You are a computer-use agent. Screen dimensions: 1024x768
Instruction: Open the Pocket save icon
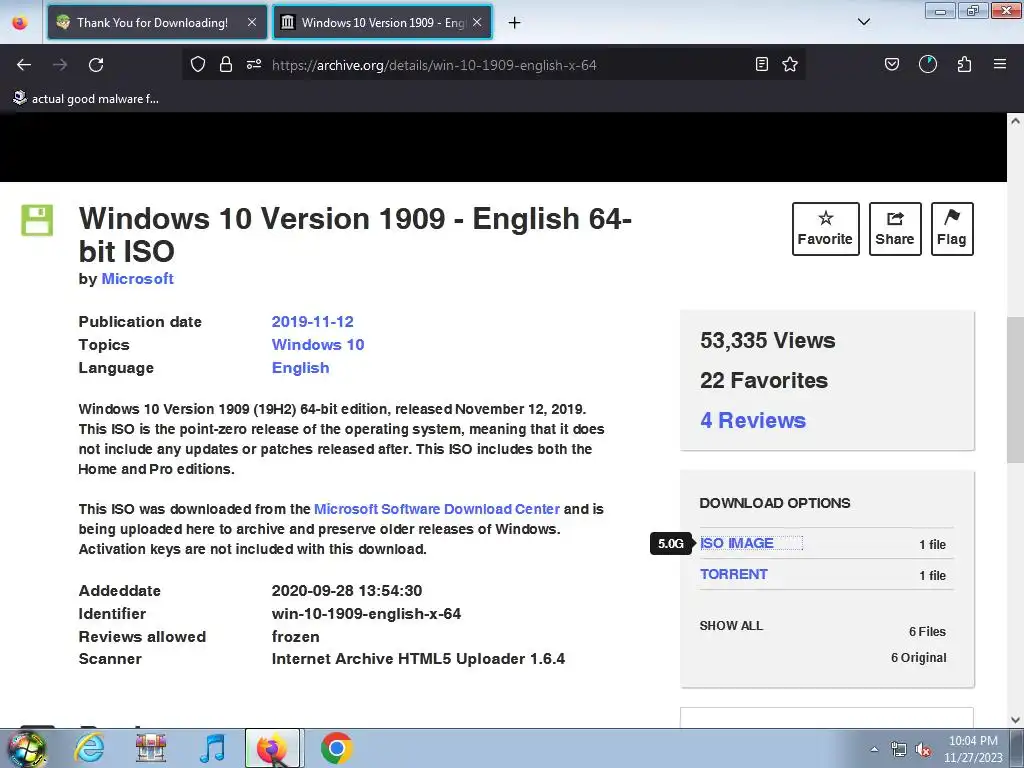coord(891,64)
